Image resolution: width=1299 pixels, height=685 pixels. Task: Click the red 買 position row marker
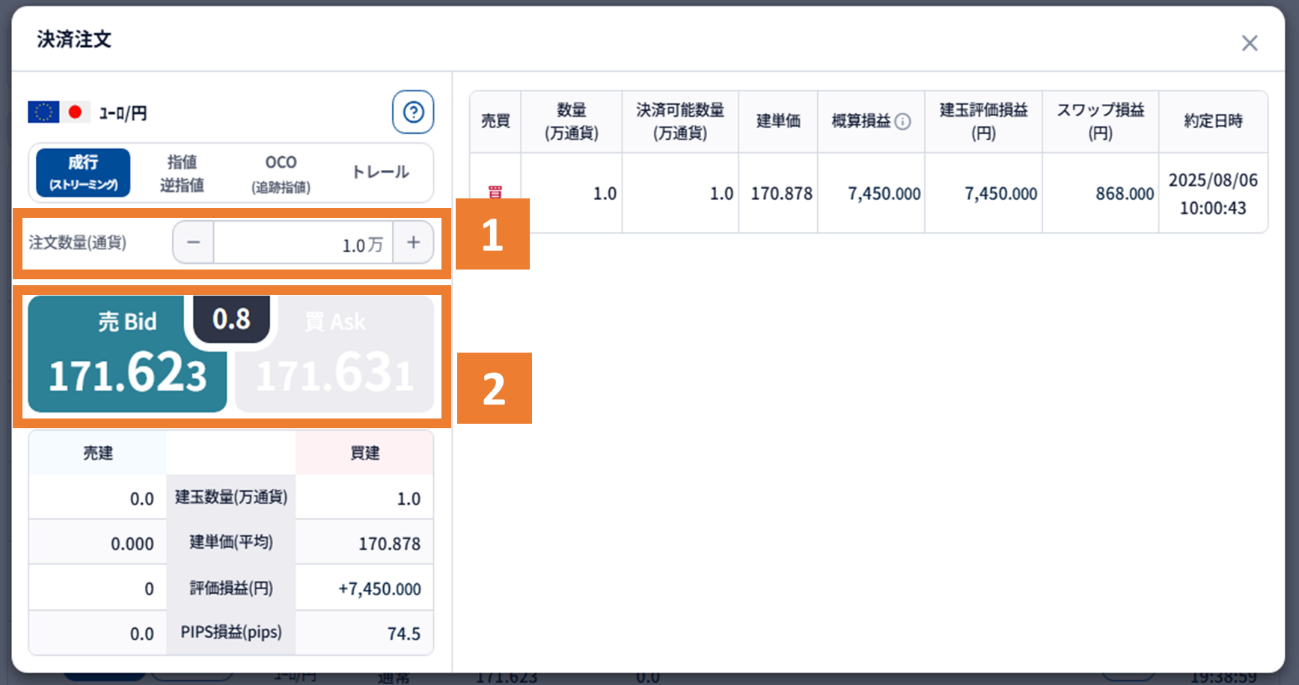tap(494, 193)
